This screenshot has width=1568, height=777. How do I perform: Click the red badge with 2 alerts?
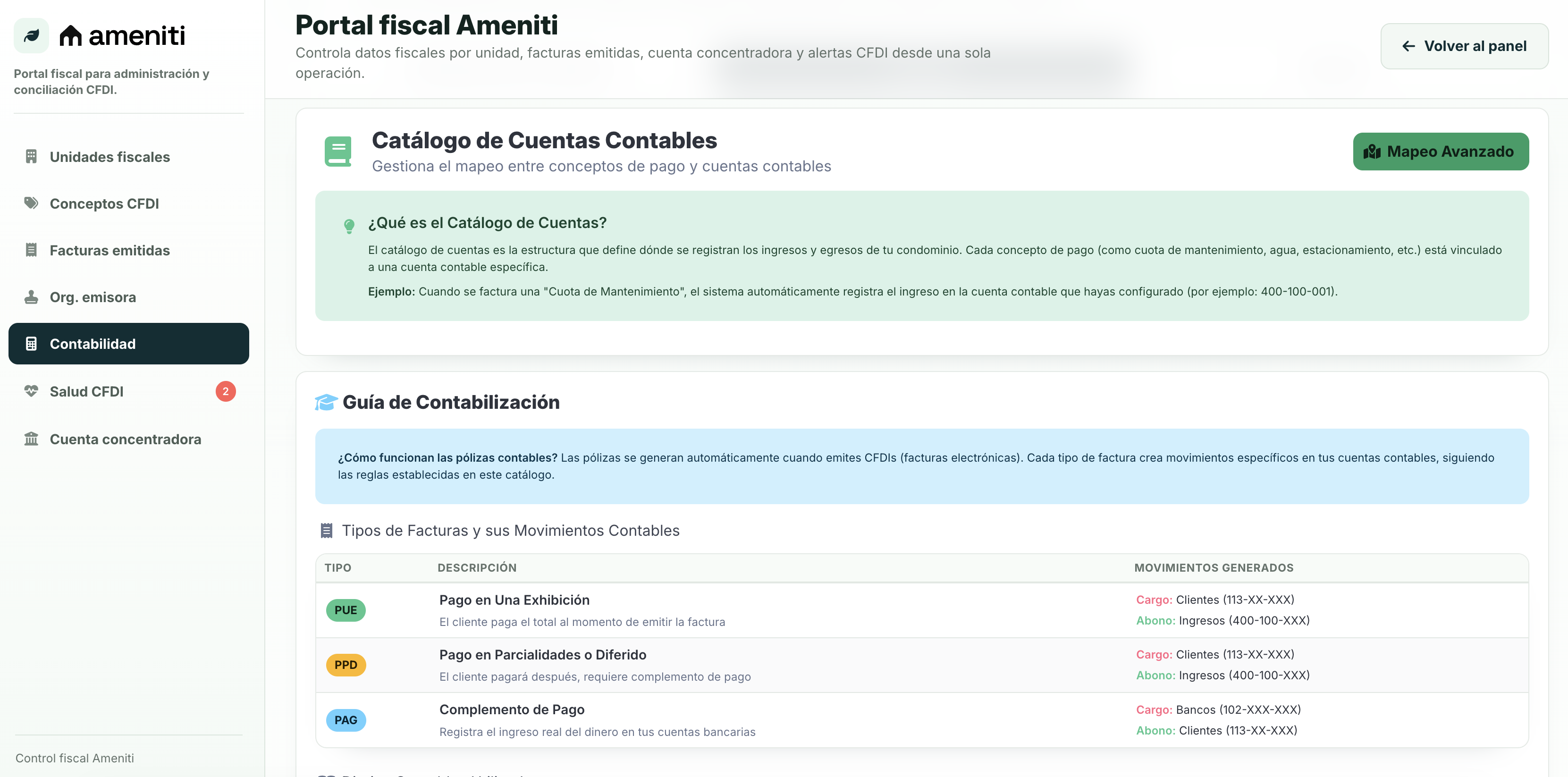(x=226, y=391)
